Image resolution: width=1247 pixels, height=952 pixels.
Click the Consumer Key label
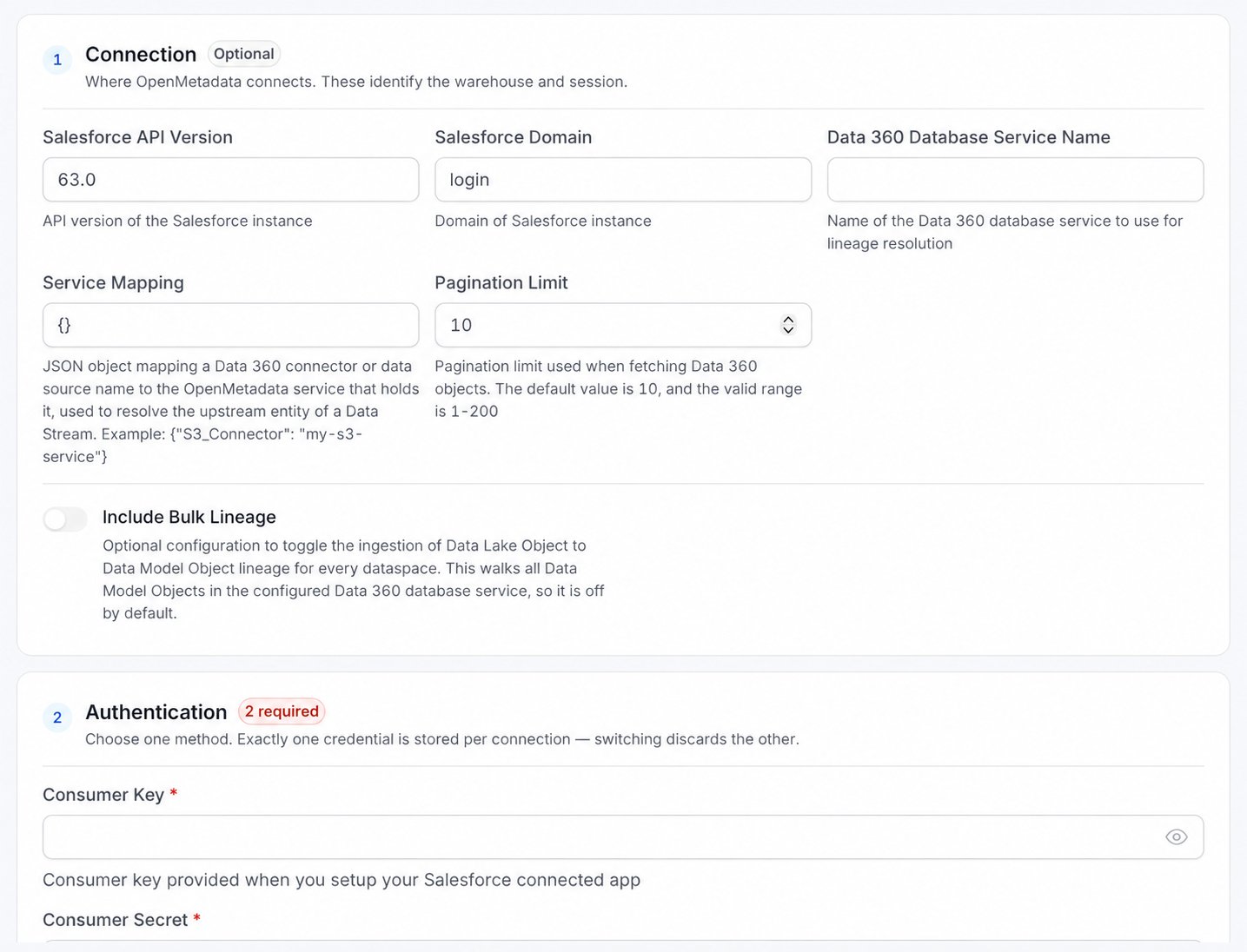(103, 795)
